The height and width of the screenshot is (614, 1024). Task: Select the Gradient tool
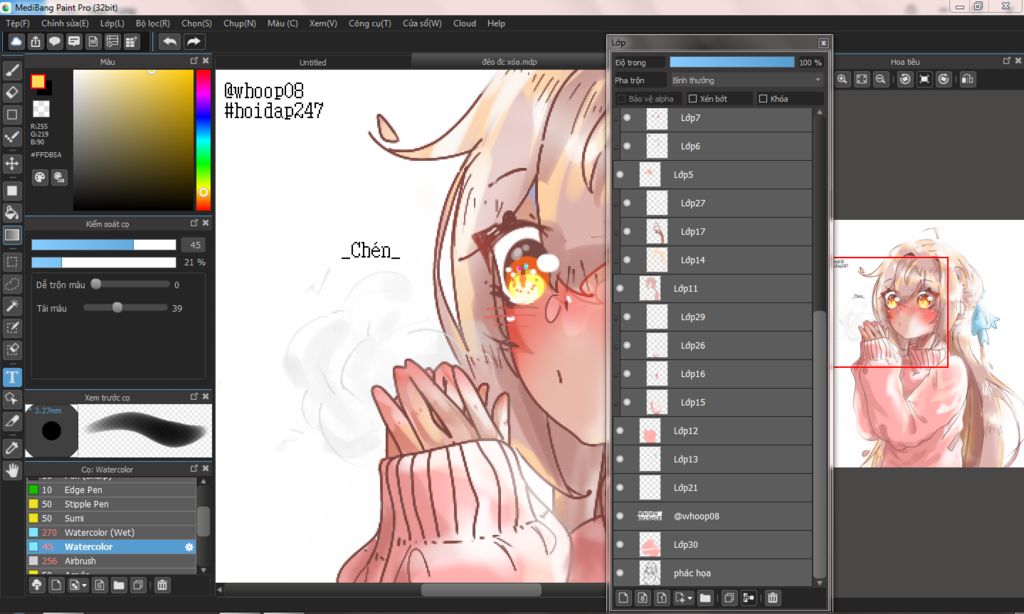point(12,234)
